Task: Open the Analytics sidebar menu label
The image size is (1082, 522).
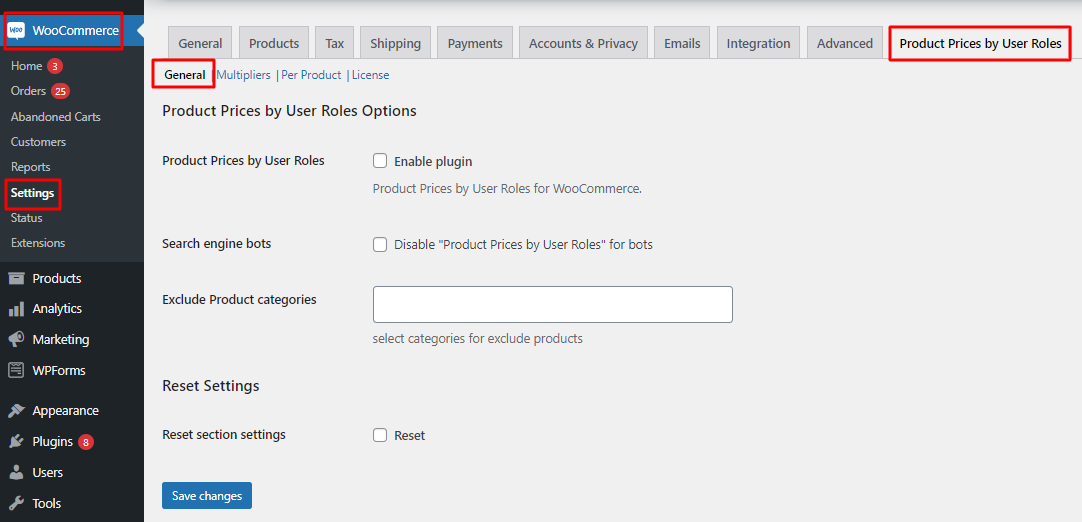Action: pyautogui.click(x=57, y=309)
